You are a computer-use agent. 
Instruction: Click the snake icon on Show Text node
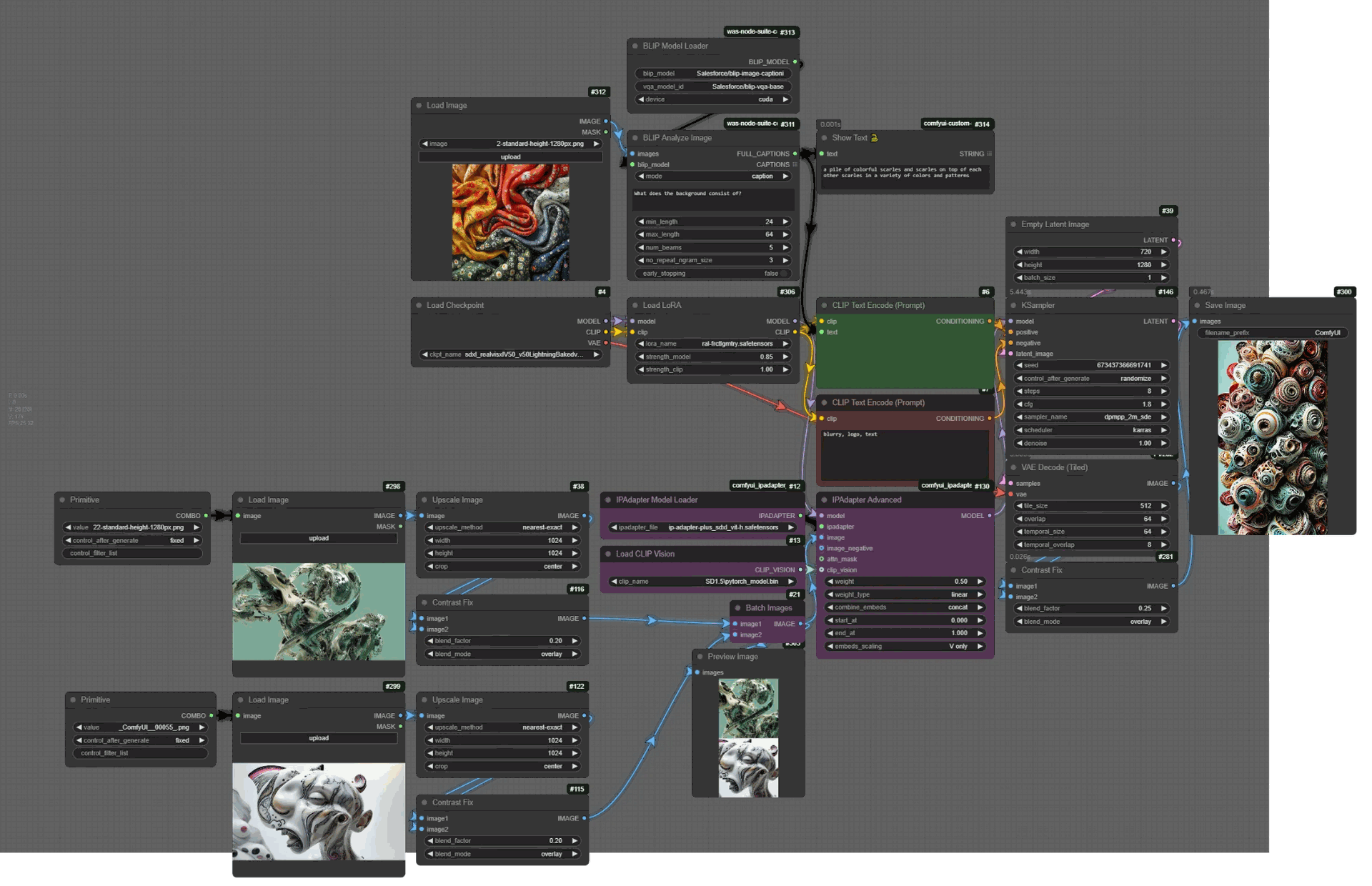[874, 138]
